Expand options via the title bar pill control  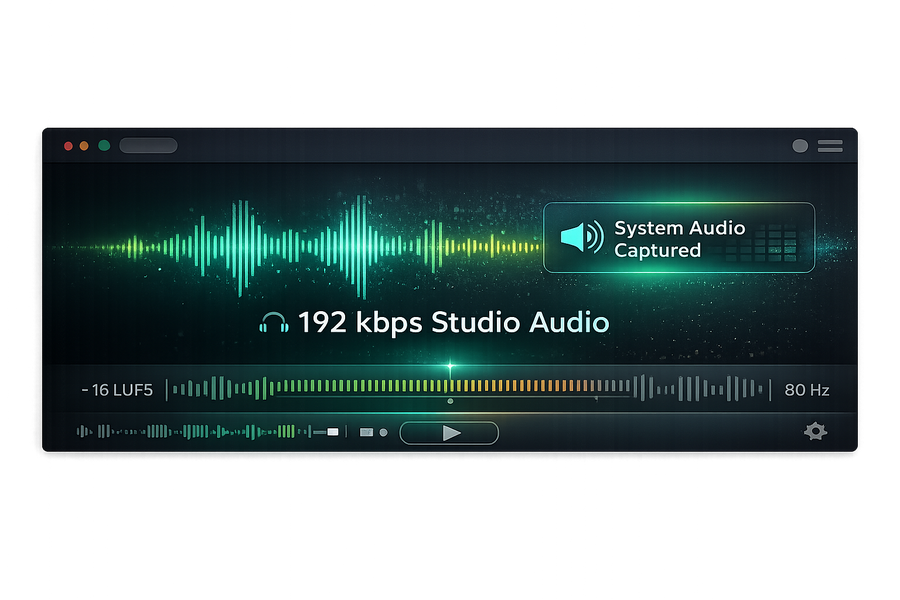point(148,144)
